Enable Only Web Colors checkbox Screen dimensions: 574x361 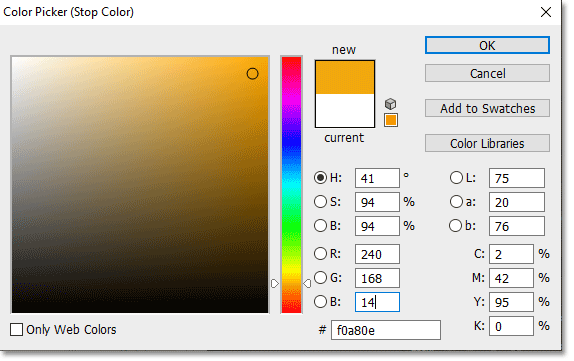click(x=16, y=330)
